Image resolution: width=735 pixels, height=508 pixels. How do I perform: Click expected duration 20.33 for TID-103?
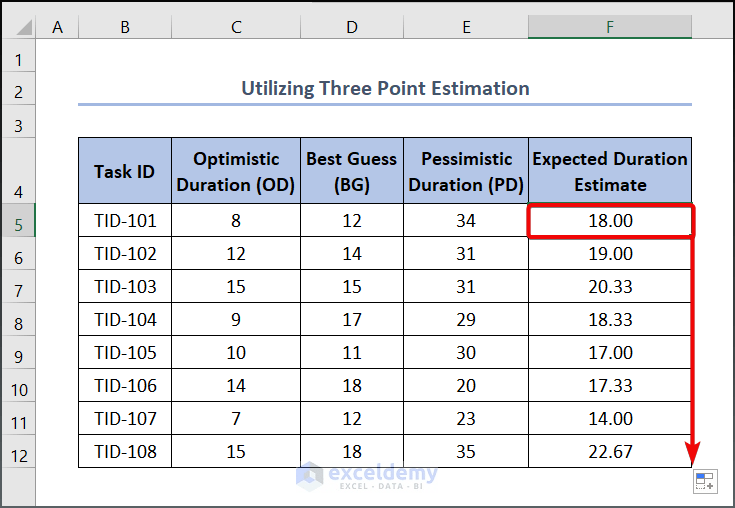(610, 286)
